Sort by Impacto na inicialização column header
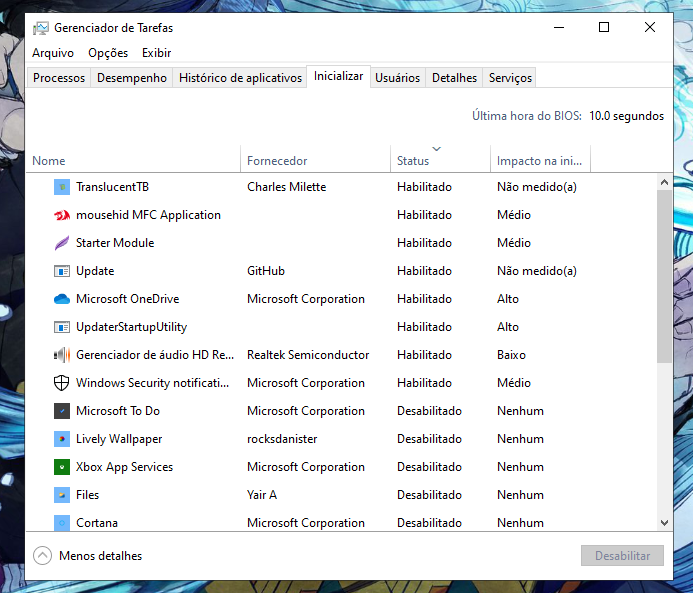This screenshot has width=693, height=593. click(541, 159)
